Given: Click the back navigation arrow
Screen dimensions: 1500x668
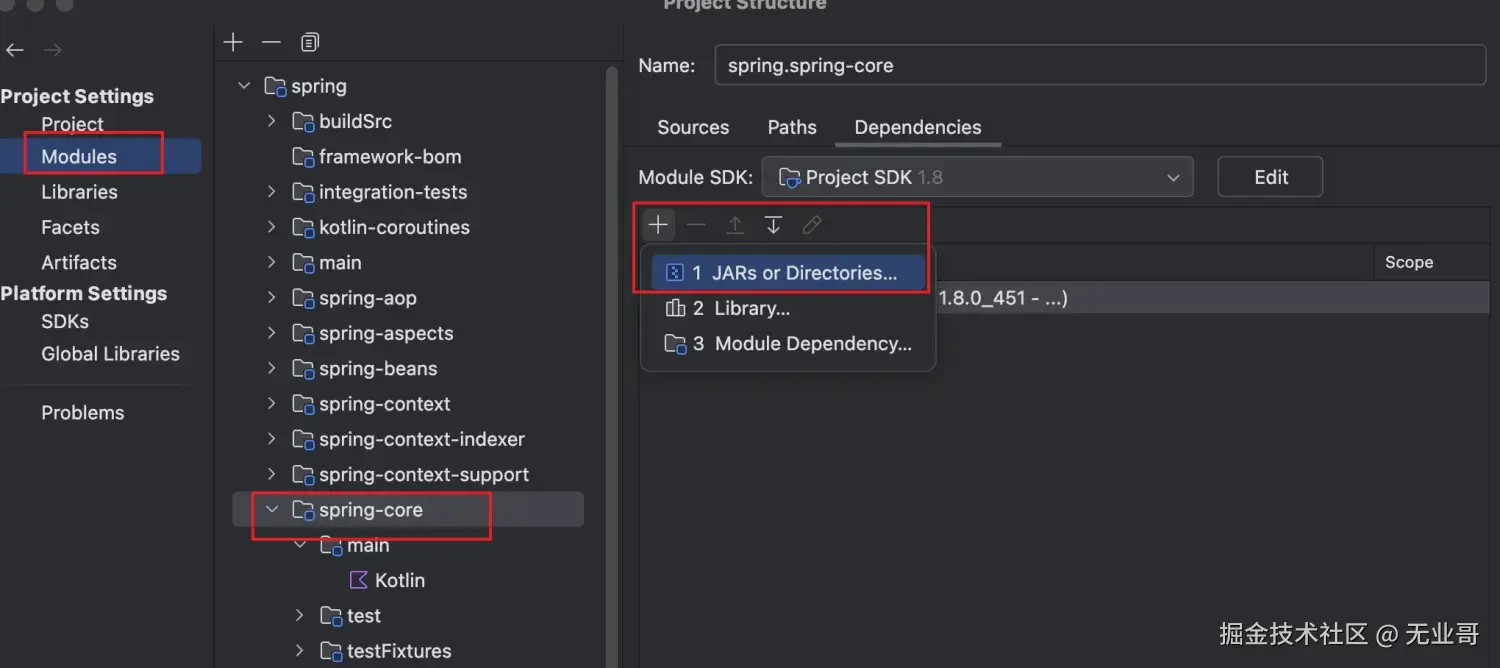Looking at the screenshot, I should [x=15, y=49].
